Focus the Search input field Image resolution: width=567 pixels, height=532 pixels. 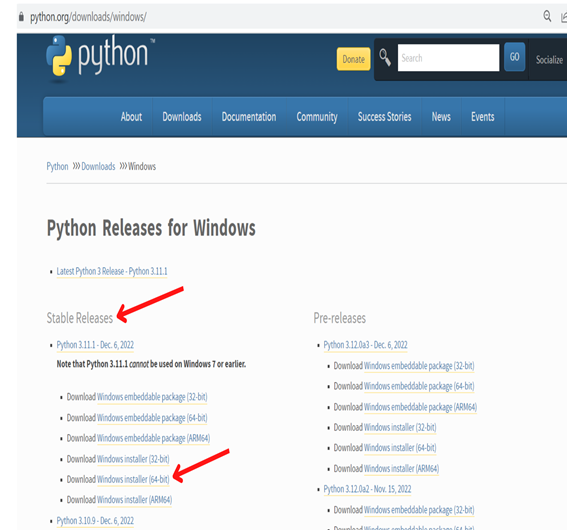click(x=448, y=58)
